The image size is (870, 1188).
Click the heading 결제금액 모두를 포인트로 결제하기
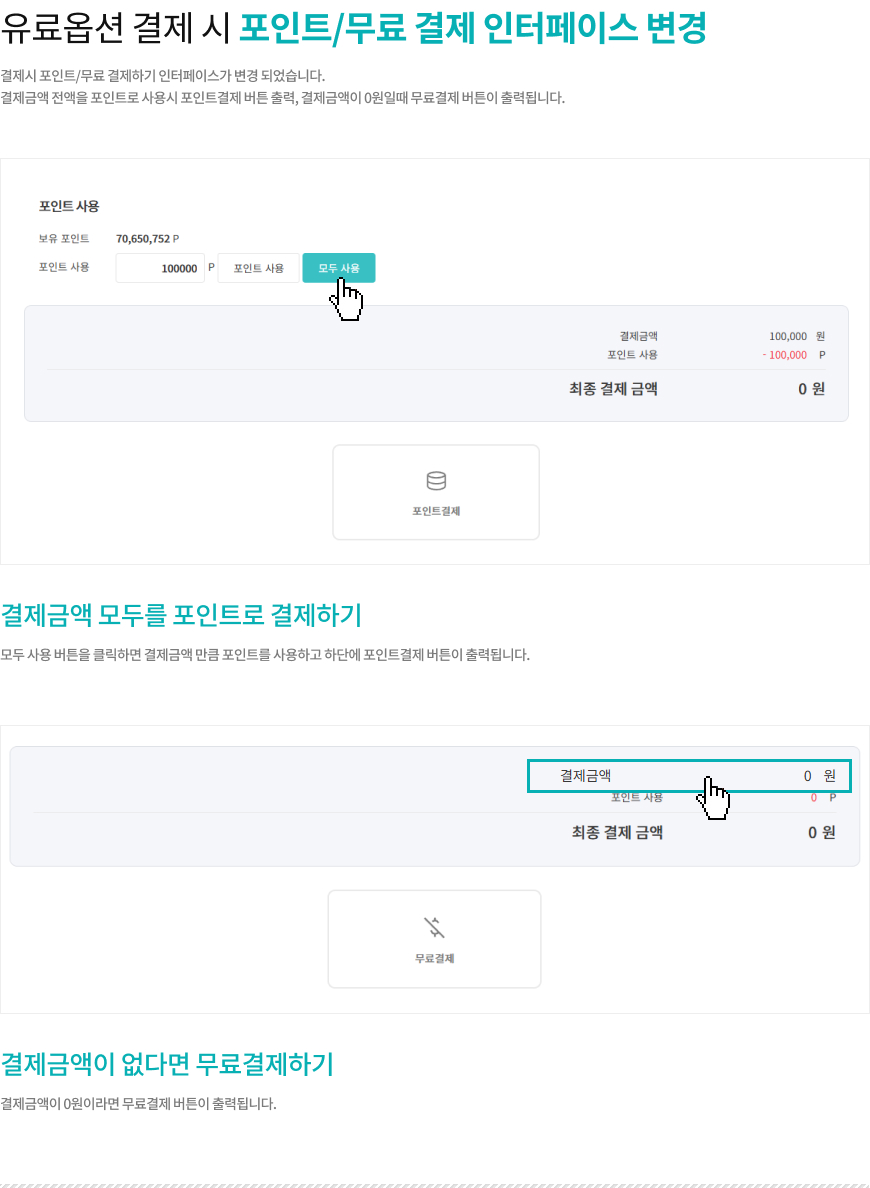(x=181, y=615)
